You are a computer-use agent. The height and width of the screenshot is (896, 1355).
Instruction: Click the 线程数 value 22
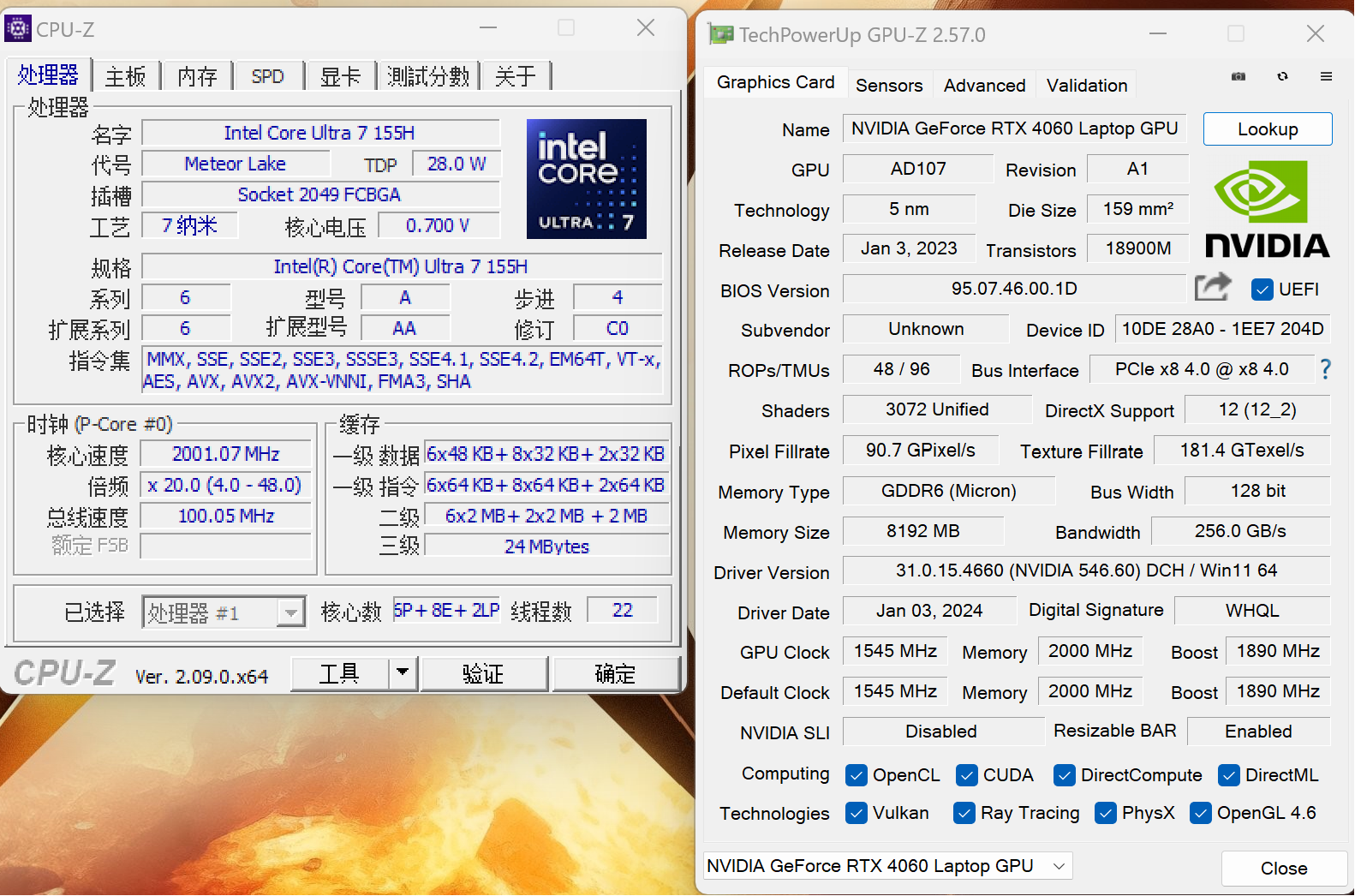tap(623, 610)
